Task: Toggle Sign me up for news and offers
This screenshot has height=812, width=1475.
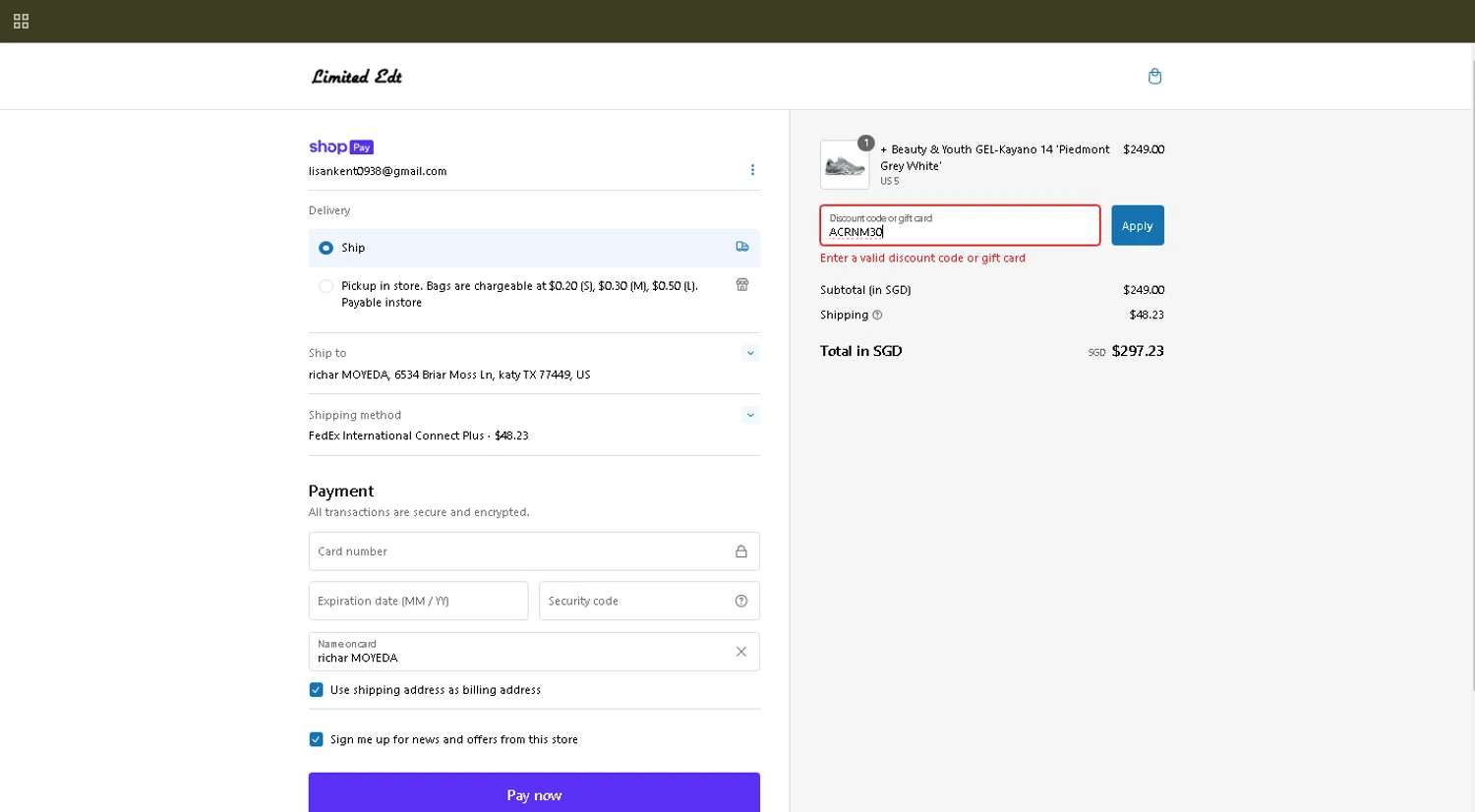Action: click(x=316, y=739)
